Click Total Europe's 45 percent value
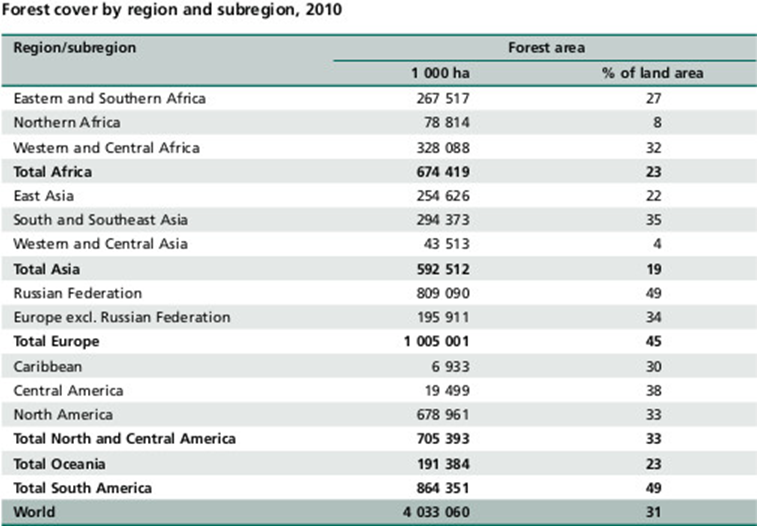 click(x=653, y=342)
